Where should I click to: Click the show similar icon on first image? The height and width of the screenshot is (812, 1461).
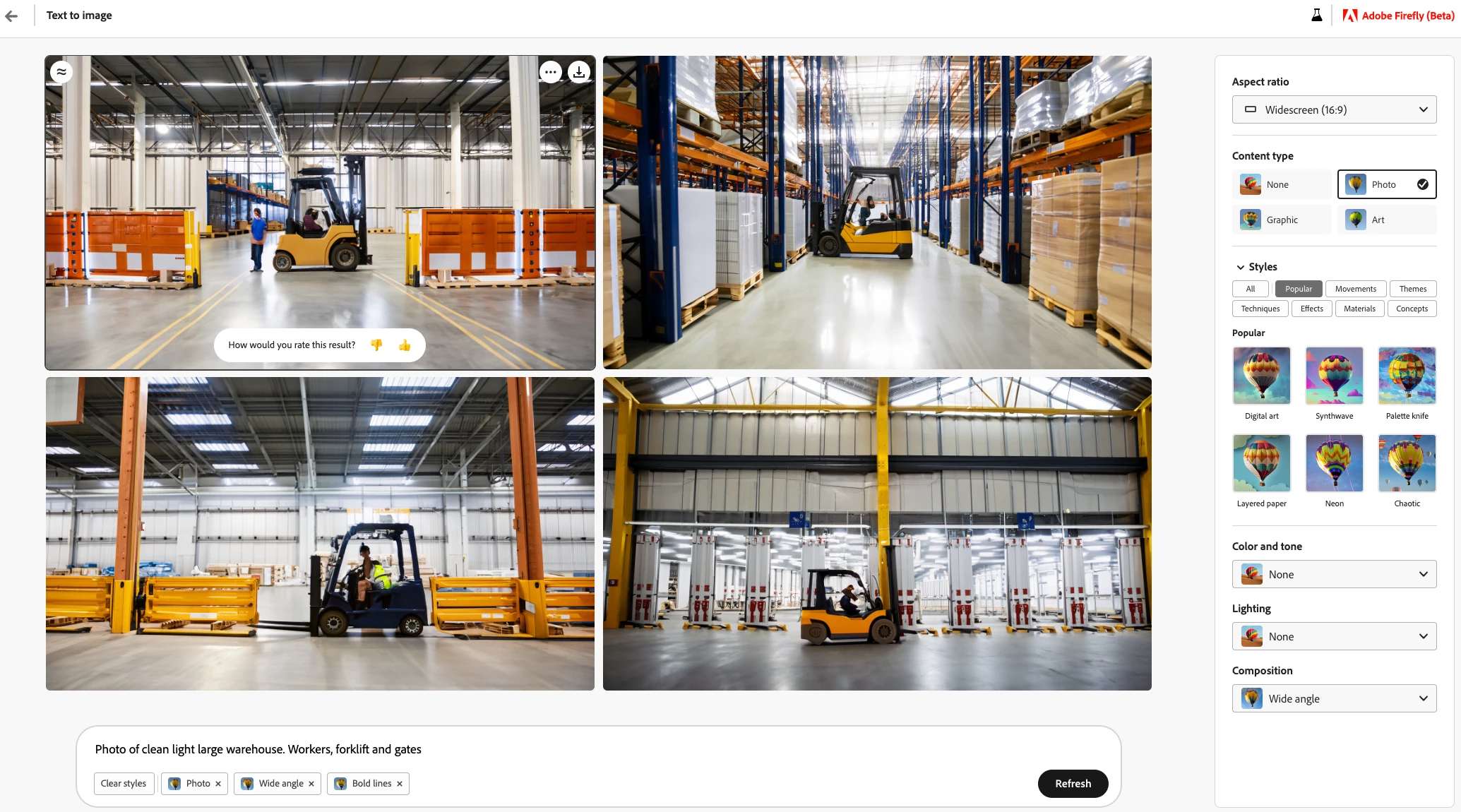[61, 72]
